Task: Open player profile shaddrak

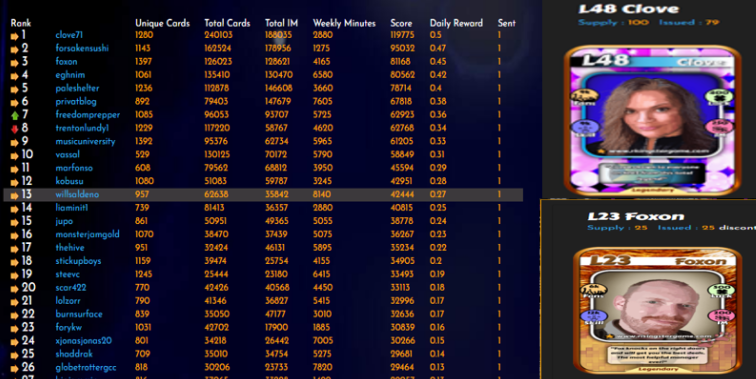Action: point(74,354)
